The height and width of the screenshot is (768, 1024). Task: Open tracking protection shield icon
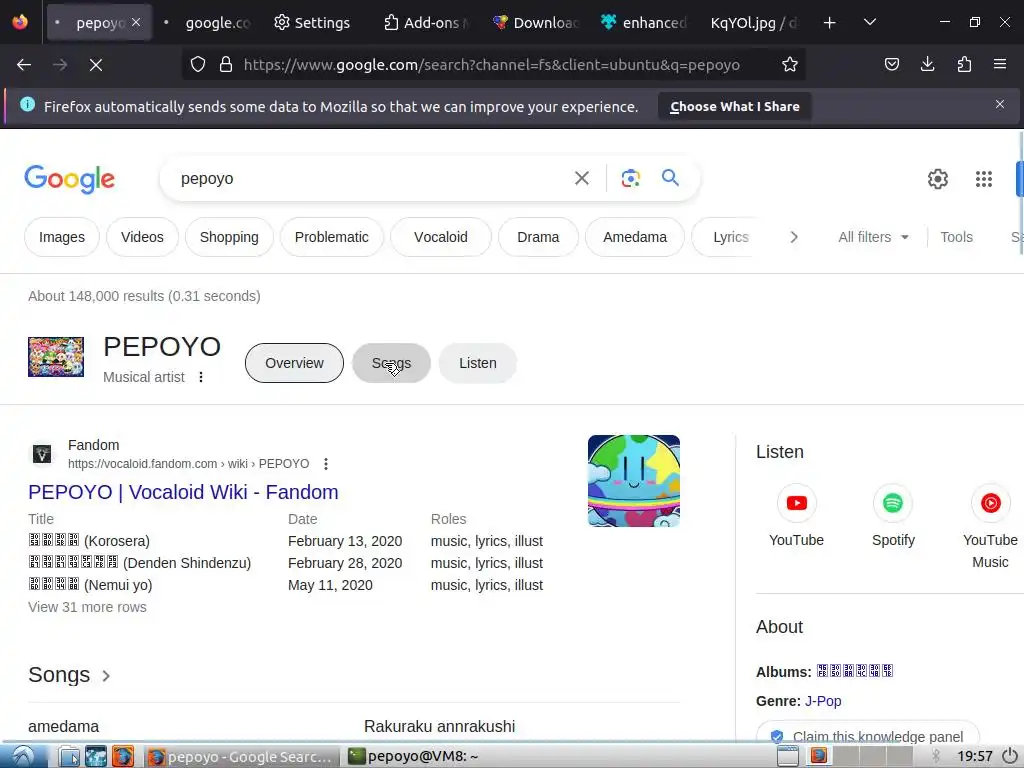point(198,64)
